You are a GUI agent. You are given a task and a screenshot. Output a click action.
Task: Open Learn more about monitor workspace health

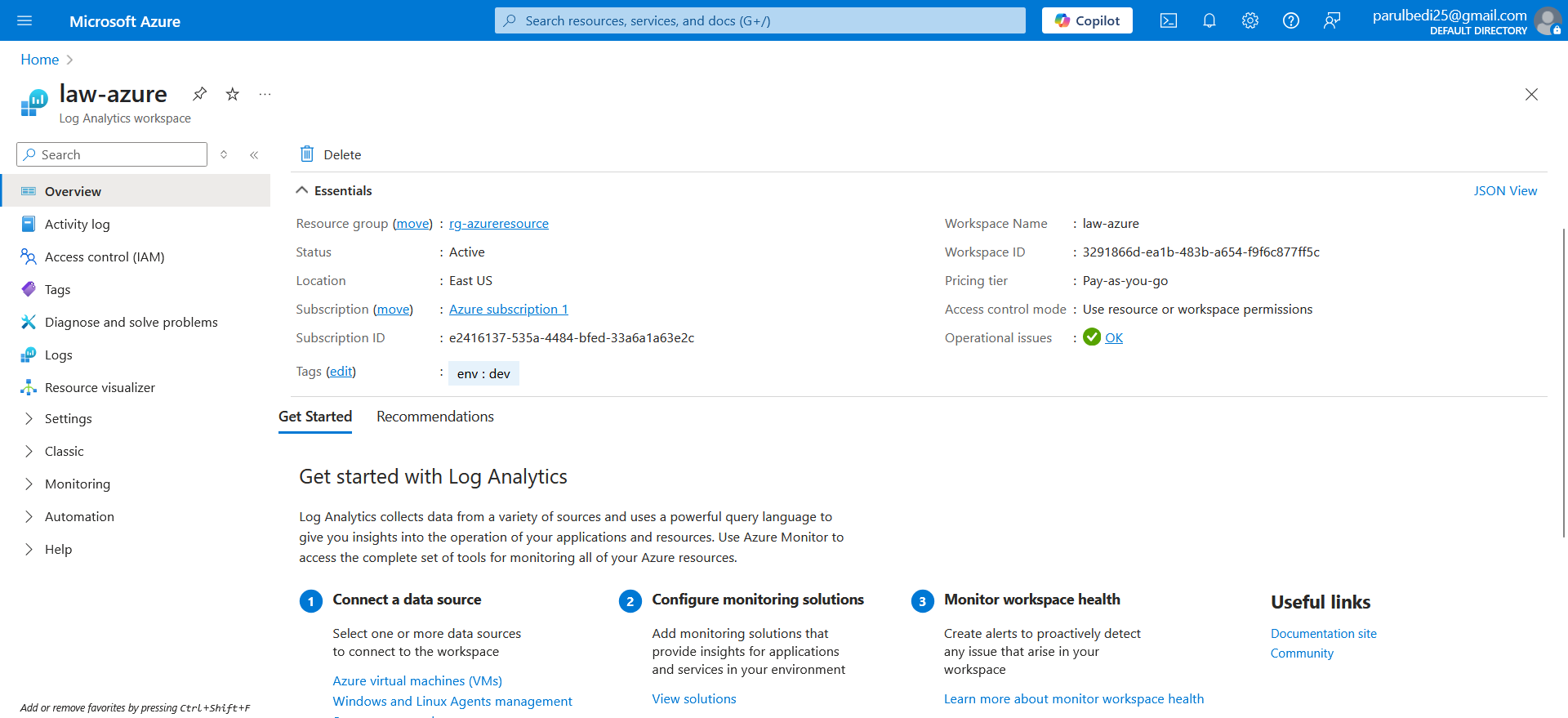pyautogui.click(x=1074, y=698)
